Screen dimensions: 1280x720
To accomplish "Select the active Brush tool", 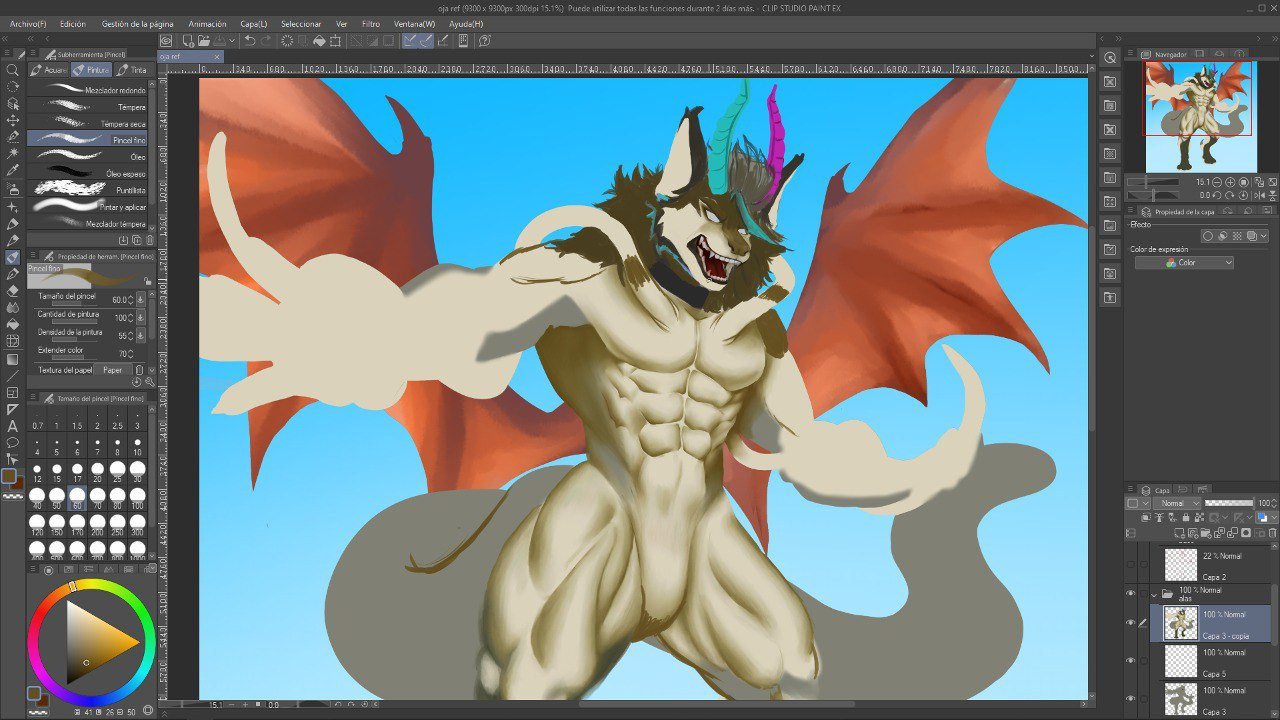I will (13, 256).
